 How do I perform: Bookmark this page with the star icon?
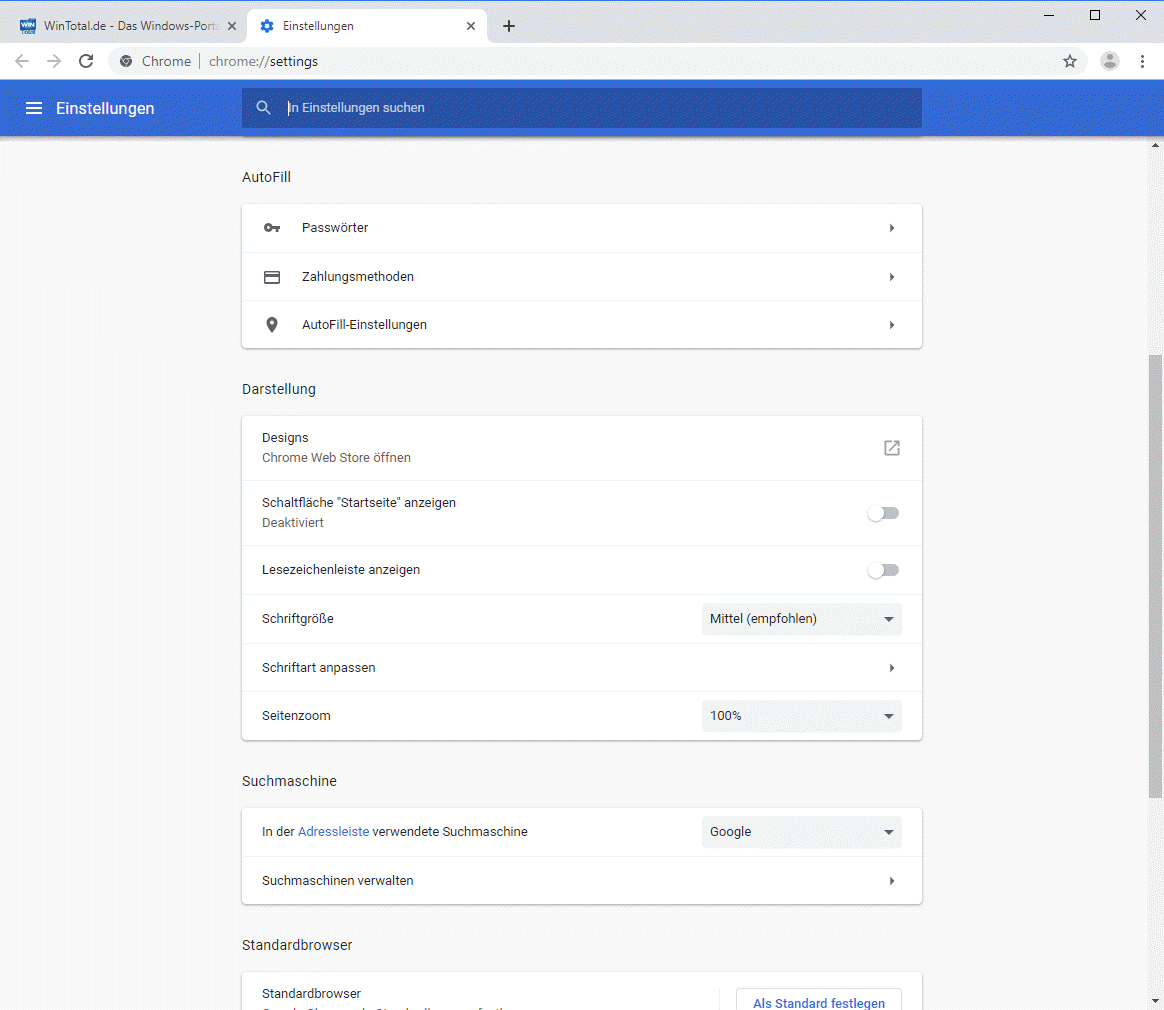coord(1070,61)
